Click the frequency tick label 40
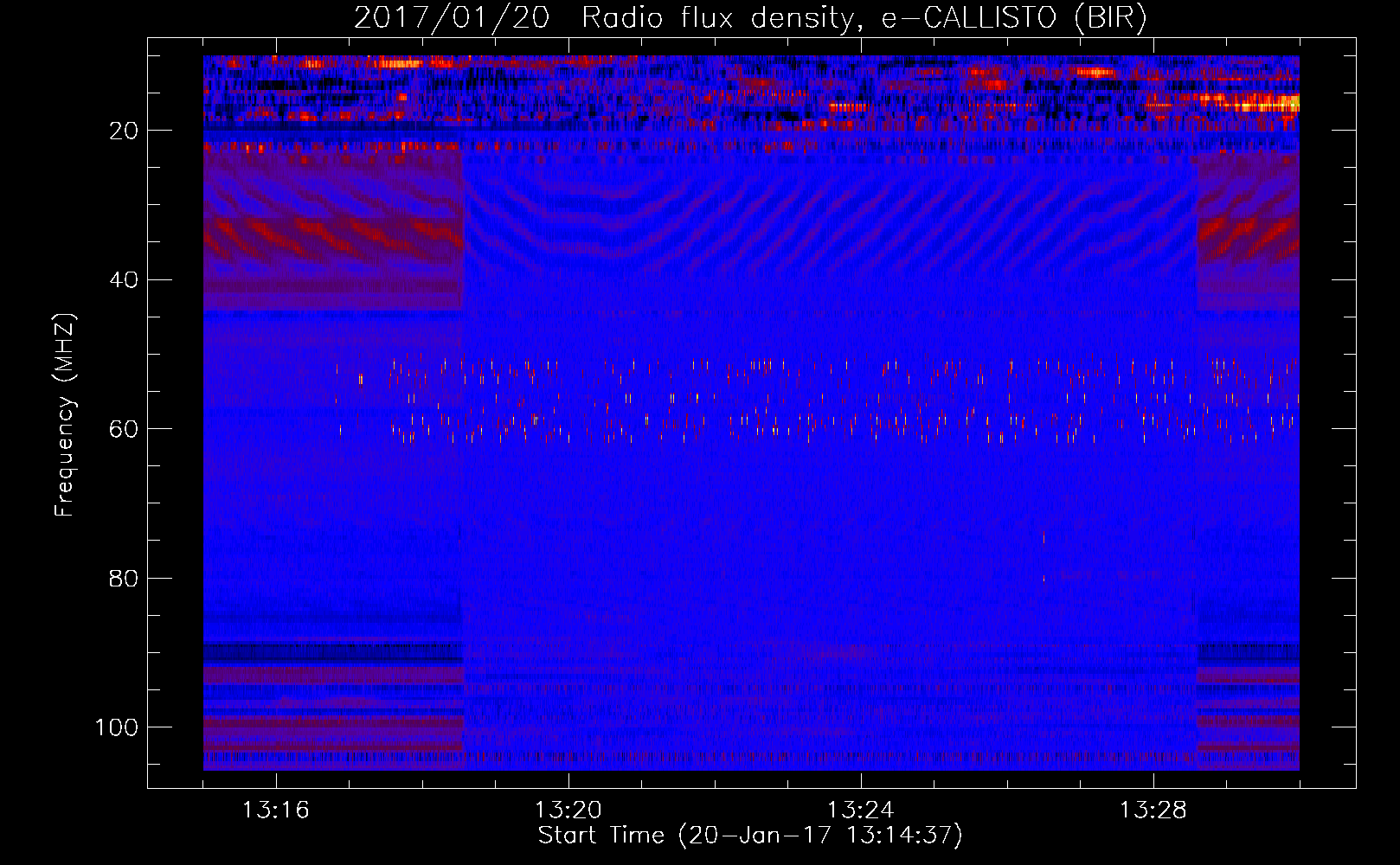 [124, 279]
